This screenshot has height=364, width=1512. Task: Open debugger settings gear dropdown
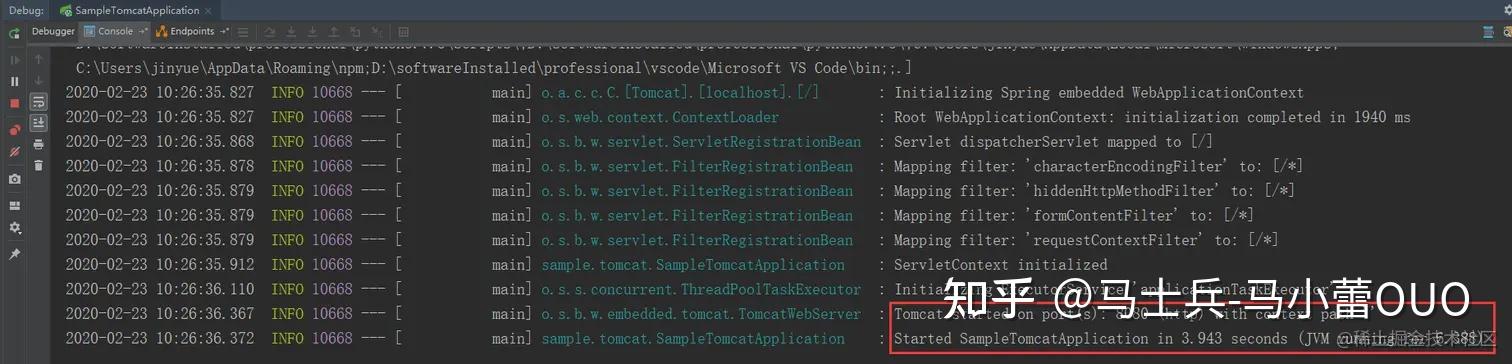(14, 229)
